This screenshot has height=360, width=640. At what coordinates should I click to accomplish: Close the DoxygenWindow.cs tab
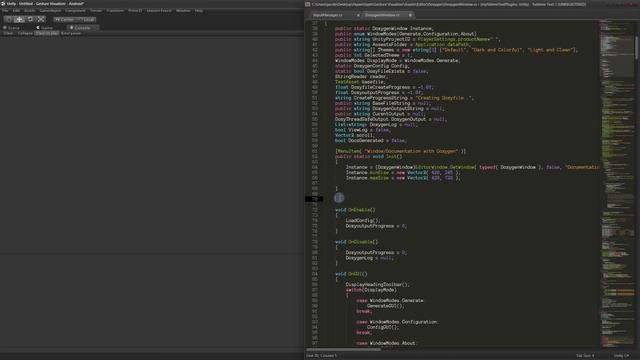click(410, 15)
